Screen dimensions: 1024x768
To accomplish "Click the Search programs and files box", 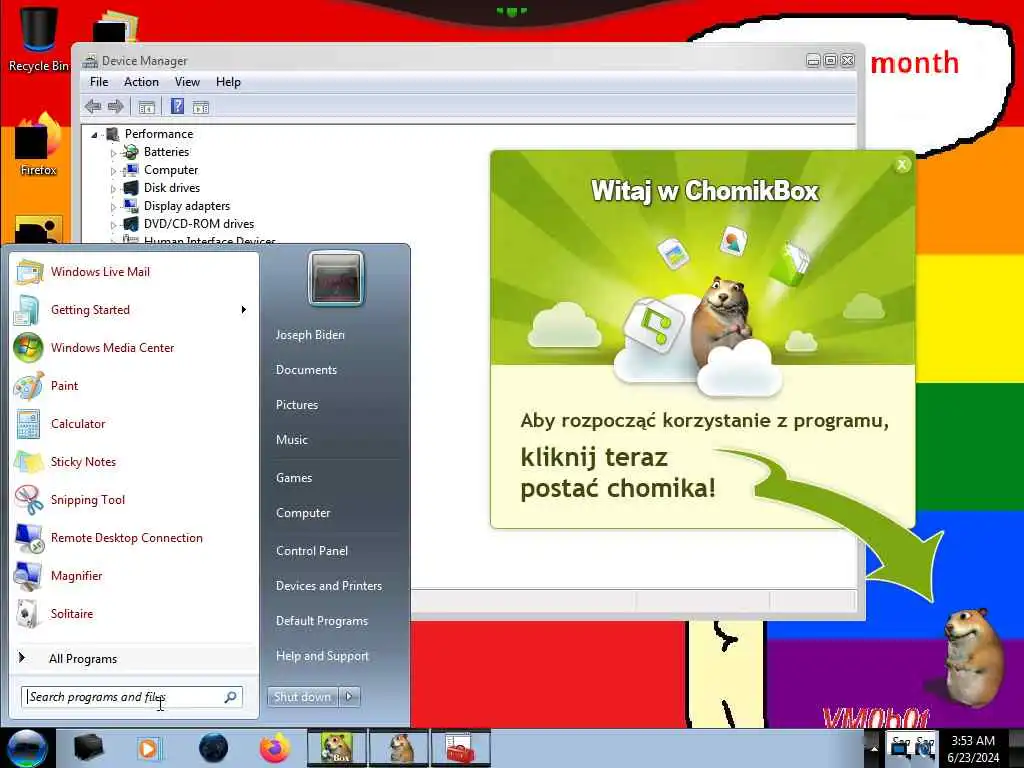I will pyautogui.click(x=131, y=697).
